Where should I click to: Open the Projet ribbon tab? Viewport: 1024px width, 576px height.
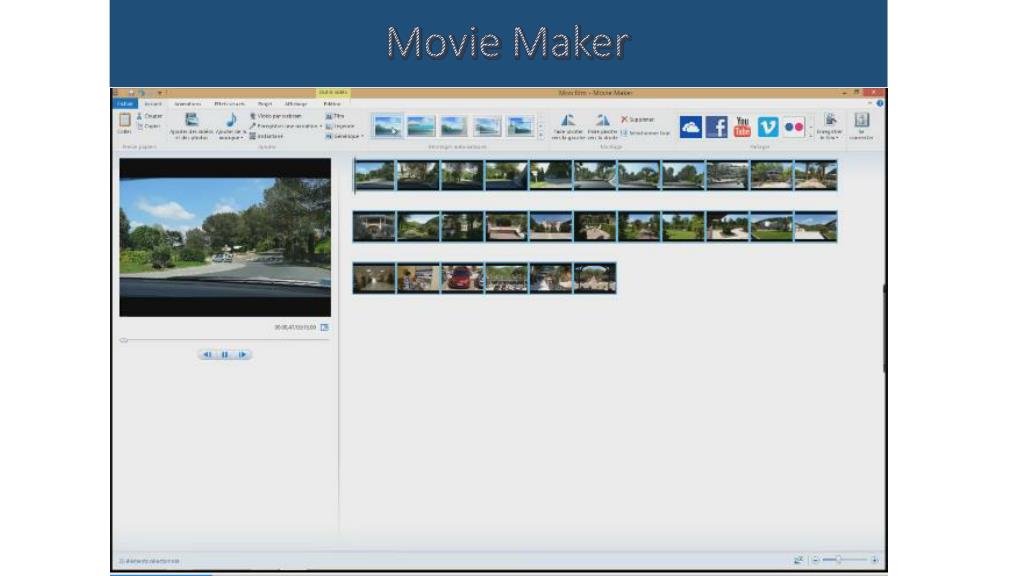(x=264, y=104)
